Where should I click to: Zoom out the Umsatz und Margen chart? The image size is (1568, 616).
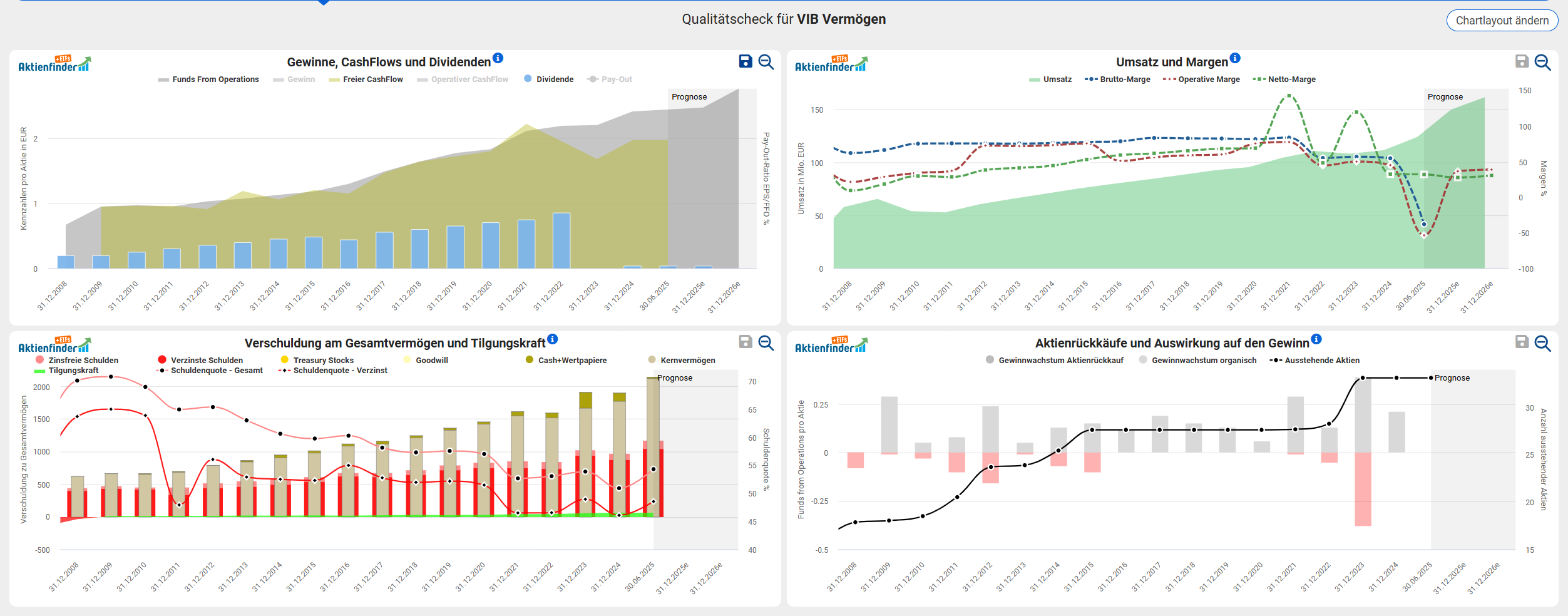pos(1542,62)
